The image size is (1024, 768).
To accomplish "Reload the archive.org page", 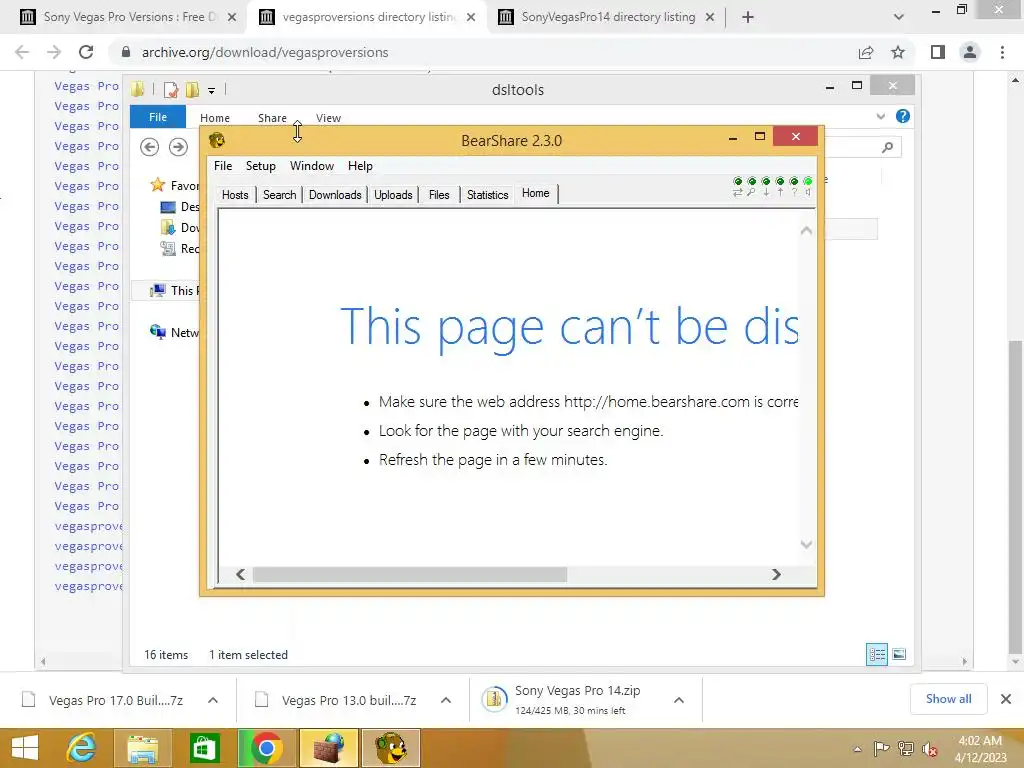I will 86,52.
